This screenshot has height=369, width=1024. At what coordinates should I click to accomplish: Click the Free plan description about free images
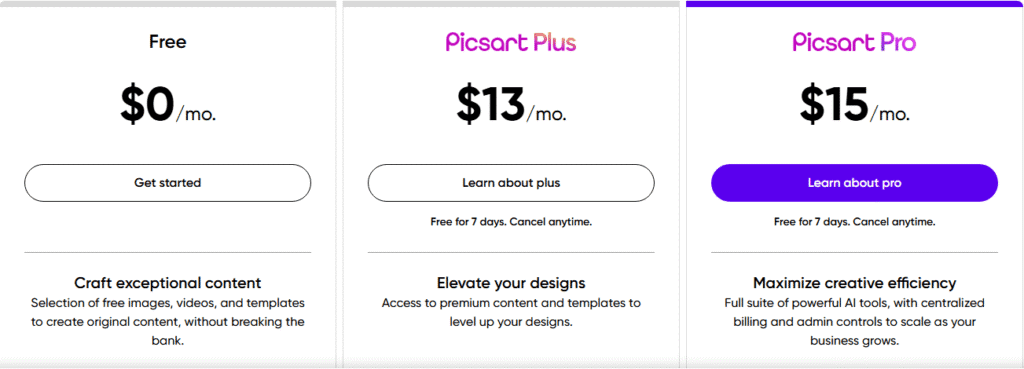pos(168,322)
